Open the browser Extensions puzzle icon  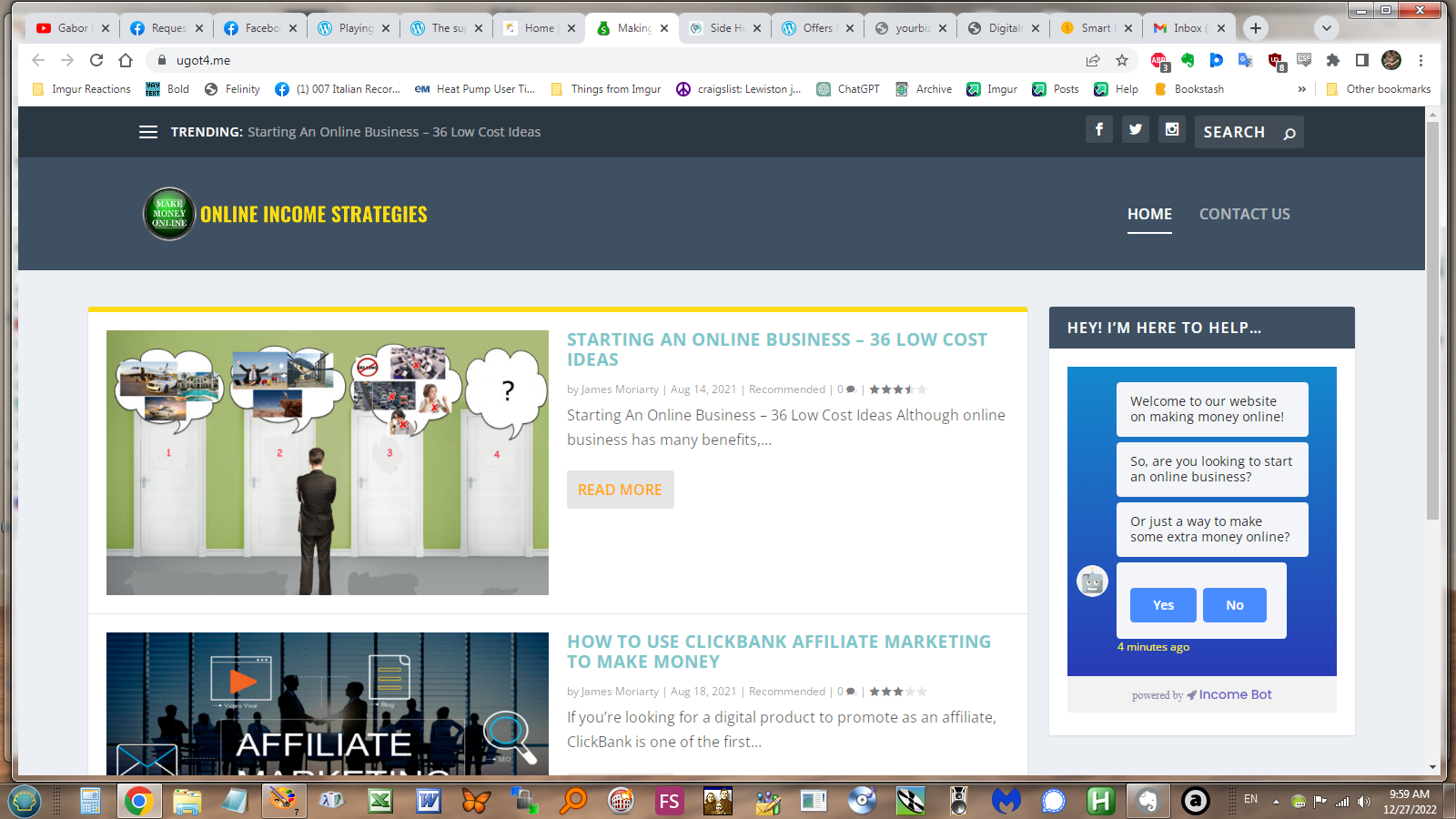pos(1333,60)
